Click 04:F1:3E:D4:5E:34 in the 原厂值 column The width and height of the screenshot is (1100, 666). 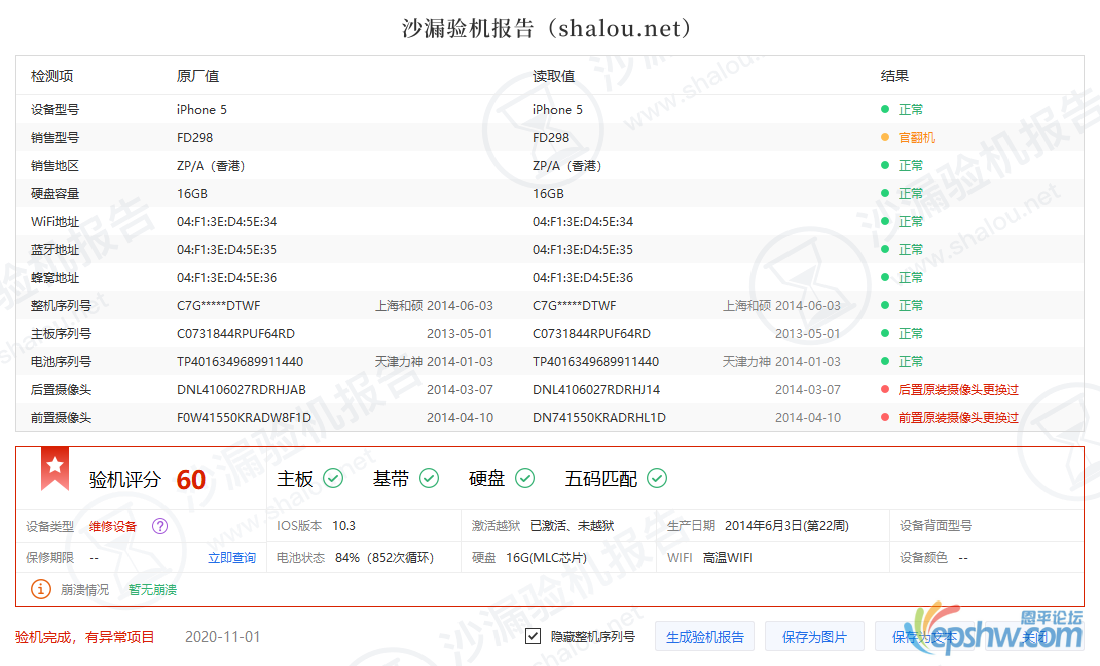point(227,222)
